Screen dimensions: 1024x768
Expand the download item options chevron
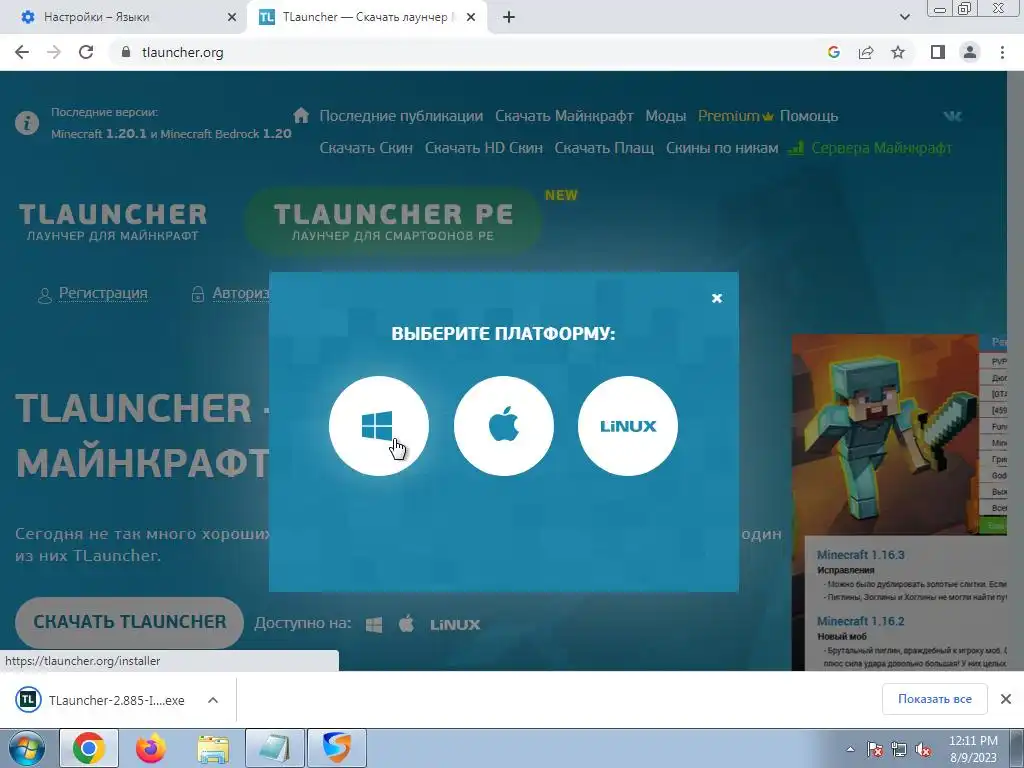[213, 700]
